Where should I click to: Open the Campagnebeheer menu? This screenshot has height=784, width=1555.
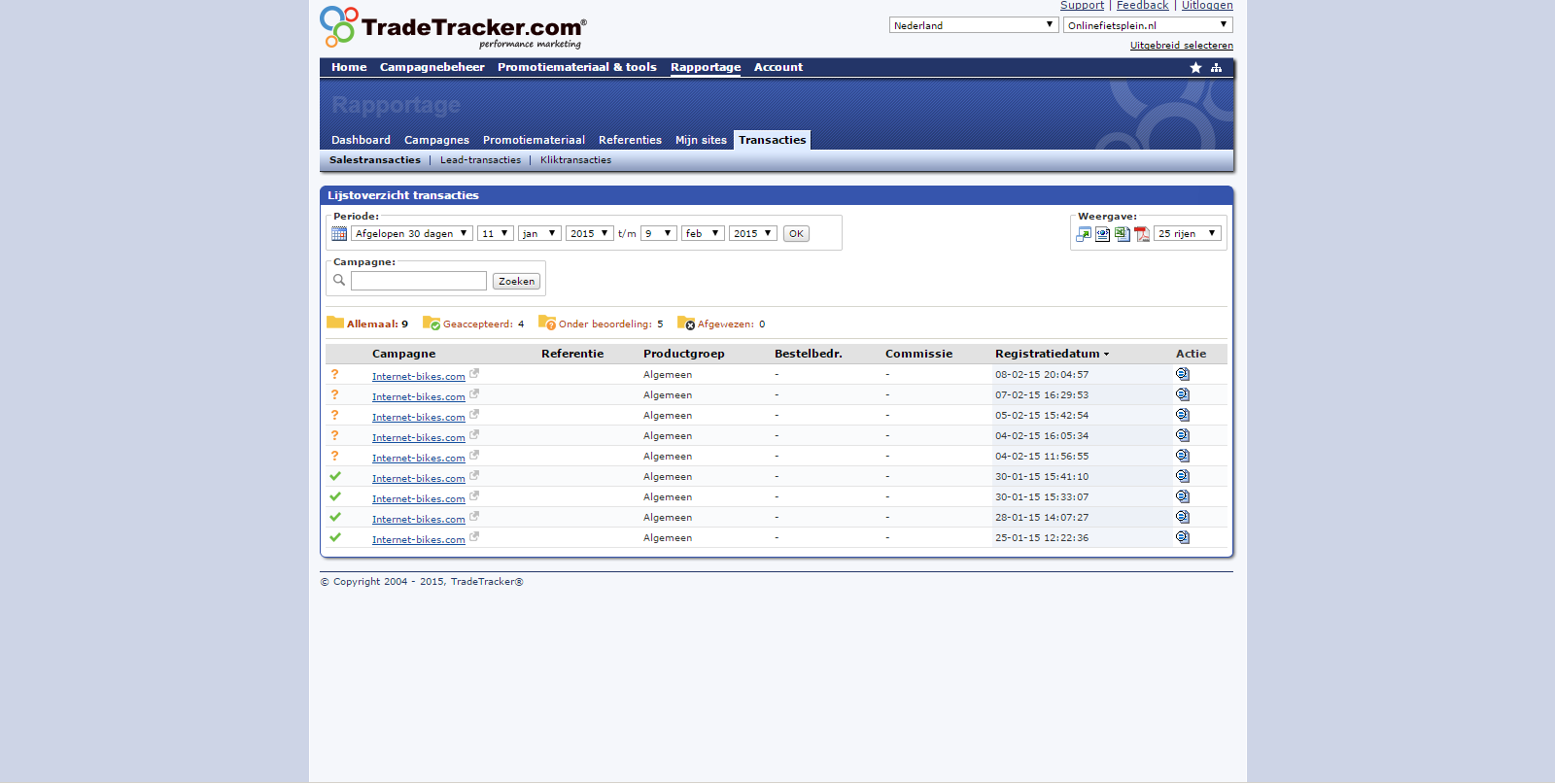[x=432, y=68]
